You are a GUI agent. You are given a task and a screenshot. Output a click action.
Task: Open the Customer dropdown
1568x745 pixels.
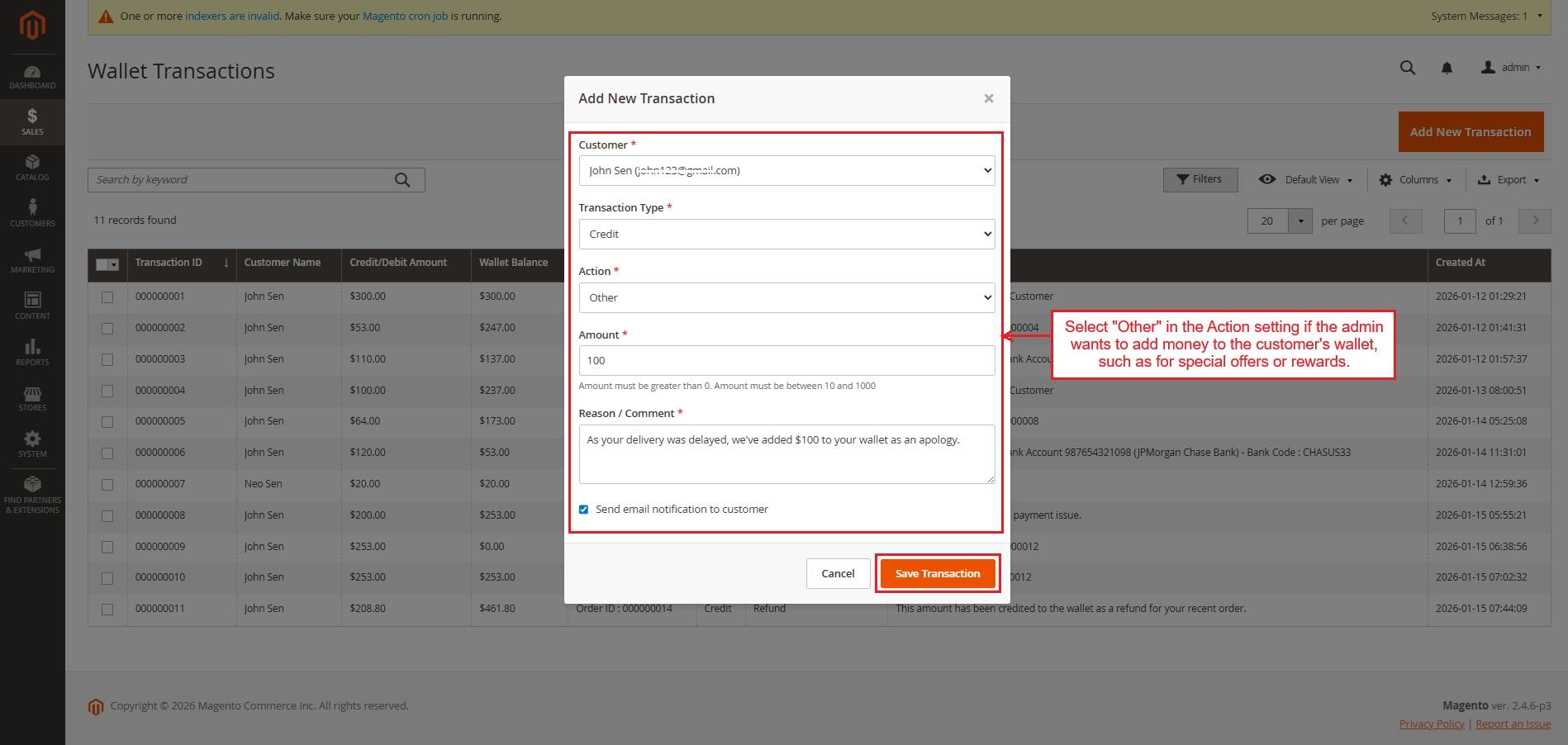(x=786, y=171)
